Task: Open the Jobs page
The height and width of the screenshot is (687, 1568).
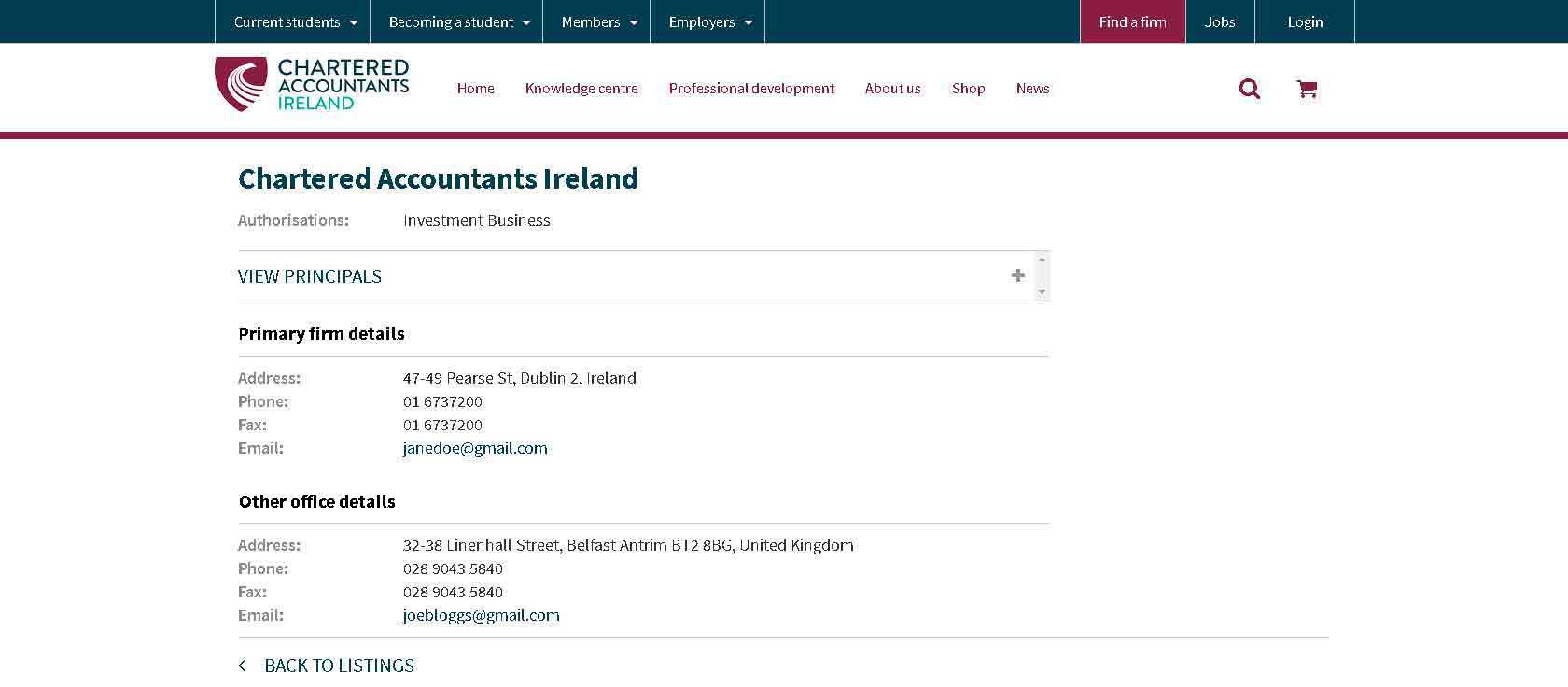Action: 1219,21
